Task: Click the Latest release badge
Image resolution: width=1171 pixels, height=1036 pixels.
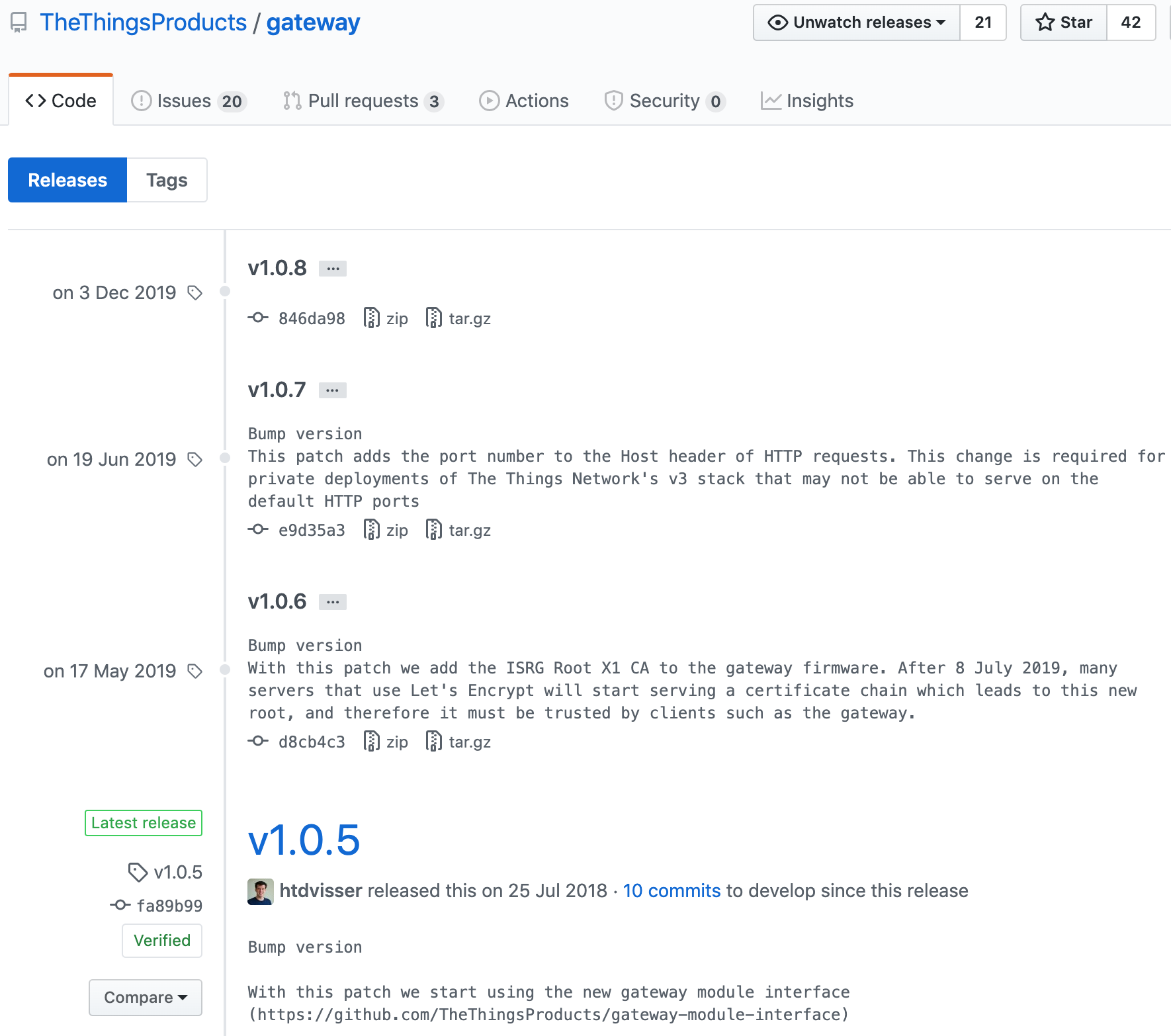Action: (x=144, y=823)
